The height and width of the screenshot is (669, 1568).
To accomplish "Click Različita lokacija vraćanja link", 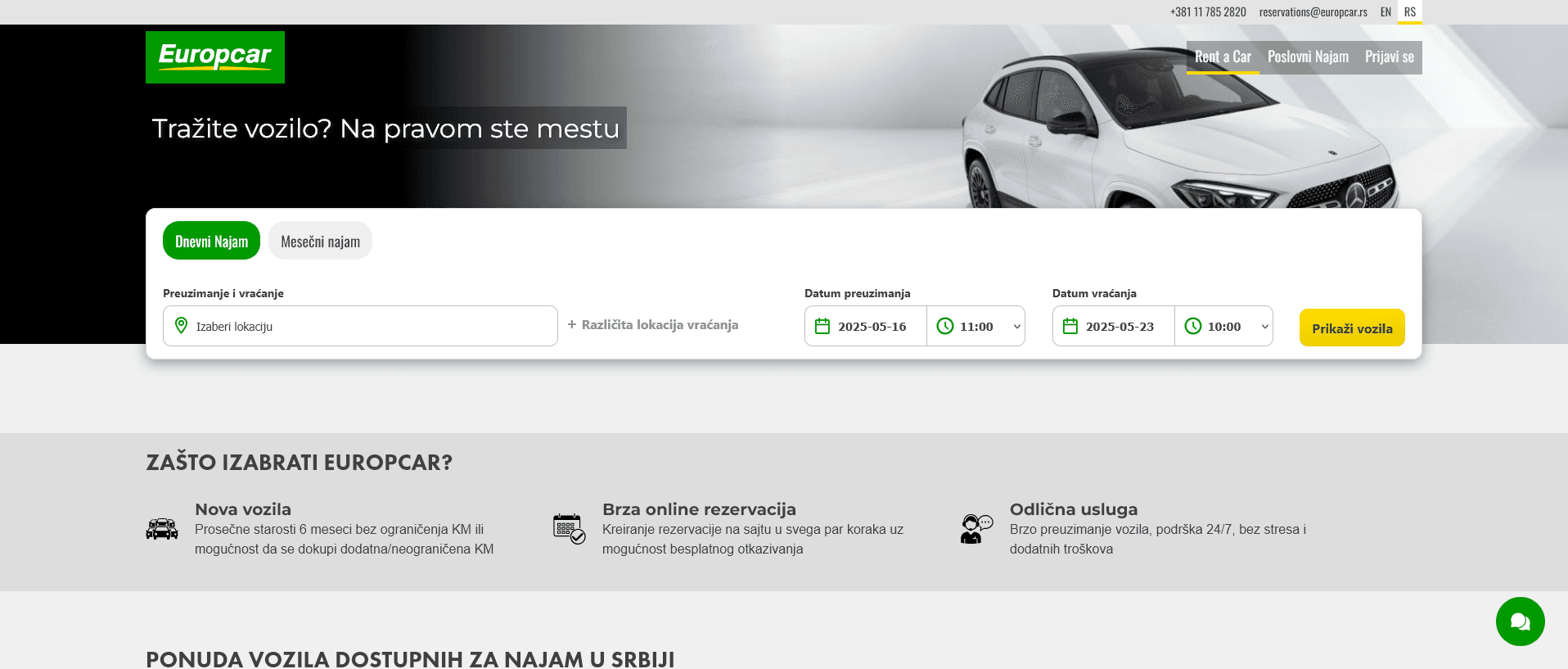I will click(x=660, y=325).
